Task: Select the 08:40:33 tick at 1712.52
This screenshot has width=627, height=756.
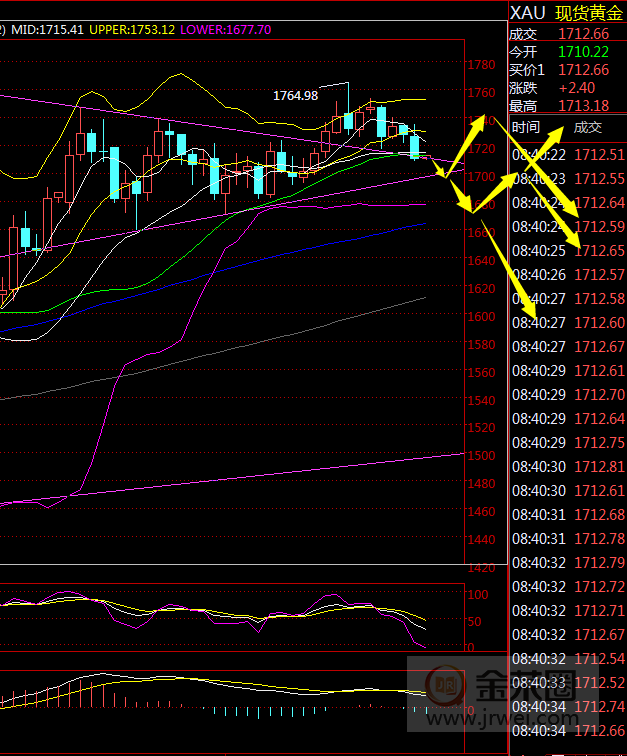Action: click(567, 683)
